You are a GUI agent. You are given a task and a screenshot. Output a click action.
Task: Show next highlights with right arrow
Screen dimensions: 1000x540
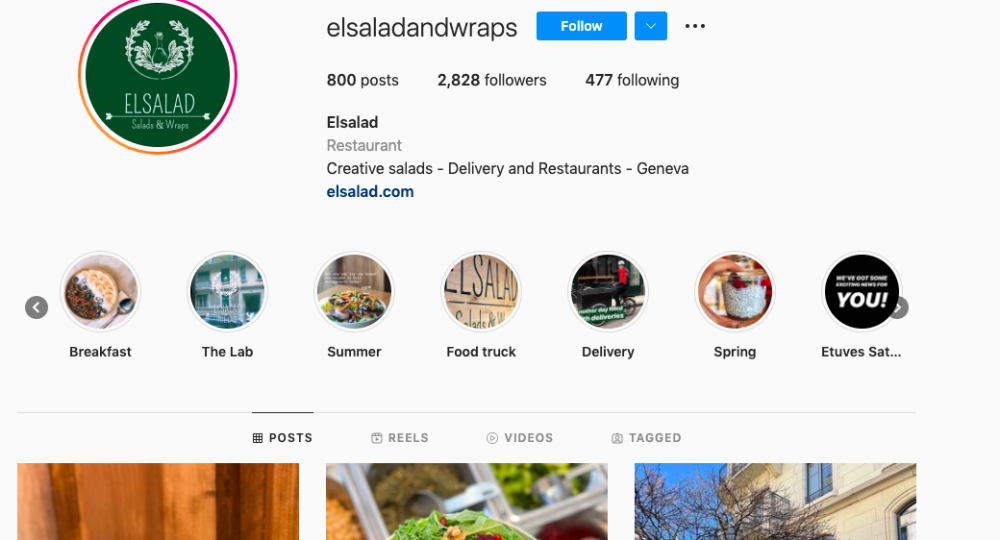tap(899, 308)
